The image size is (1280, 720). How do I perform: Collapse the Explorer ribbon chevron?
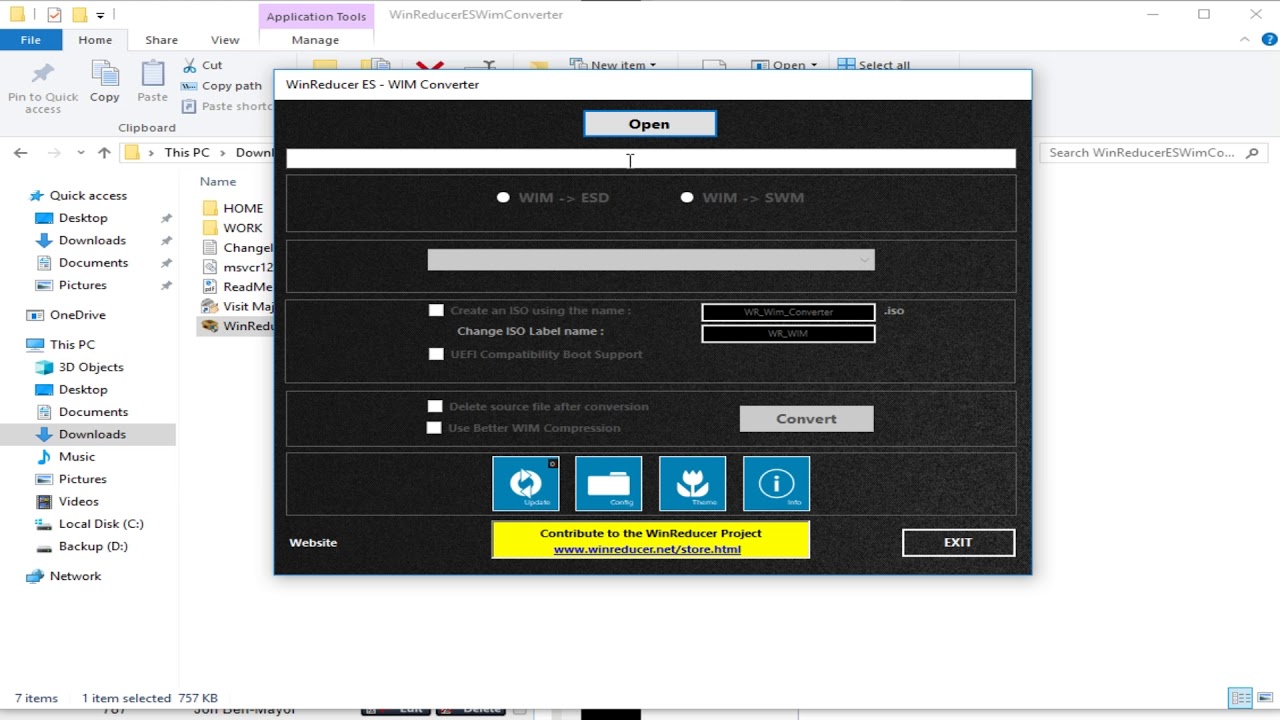pos(1245,40)
